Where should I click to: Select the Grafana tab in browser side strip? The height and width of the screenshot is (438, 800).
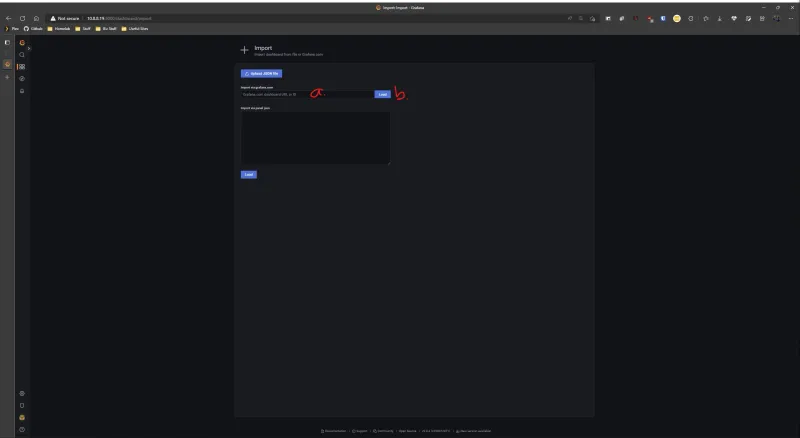[x=7, y=64]
